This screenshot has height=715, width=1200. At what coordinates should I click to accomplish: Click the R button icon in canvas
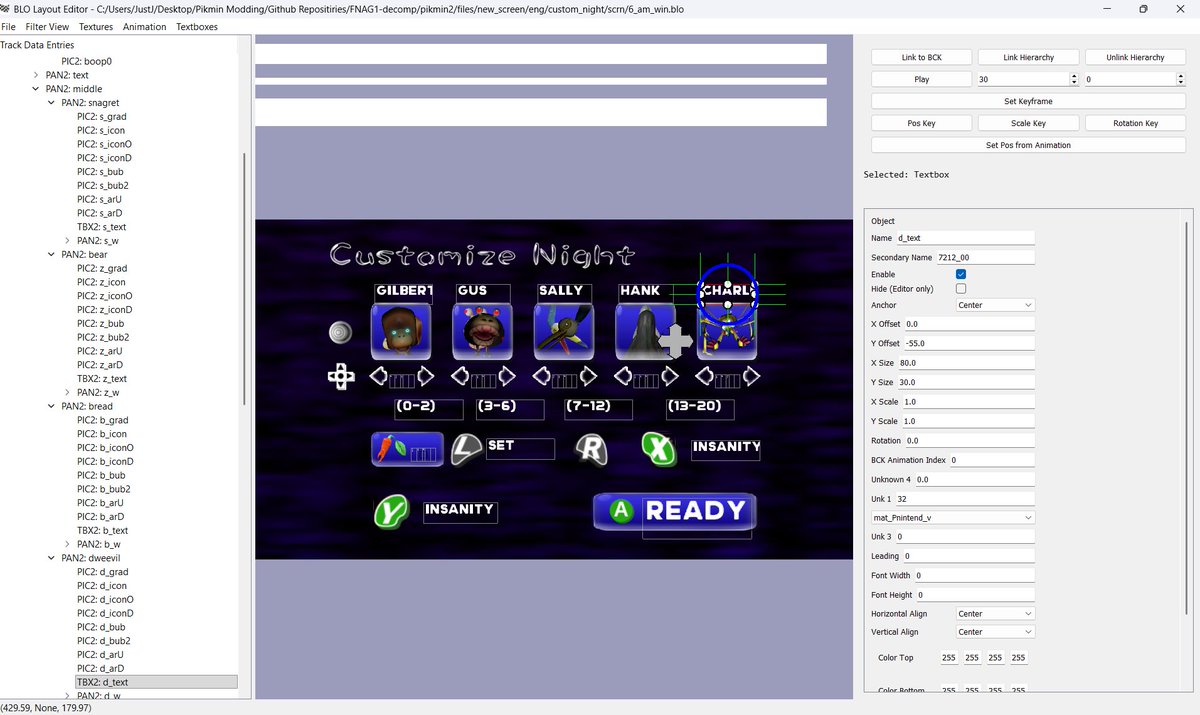point(591,449)
